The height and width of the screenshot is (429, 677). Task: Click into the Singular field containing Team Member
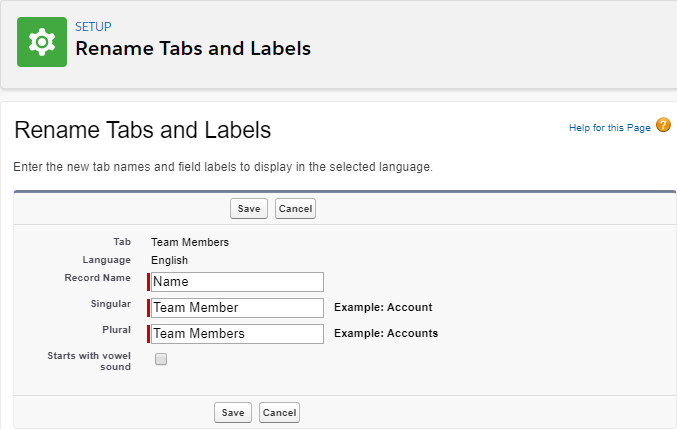(x=237, y=308)
